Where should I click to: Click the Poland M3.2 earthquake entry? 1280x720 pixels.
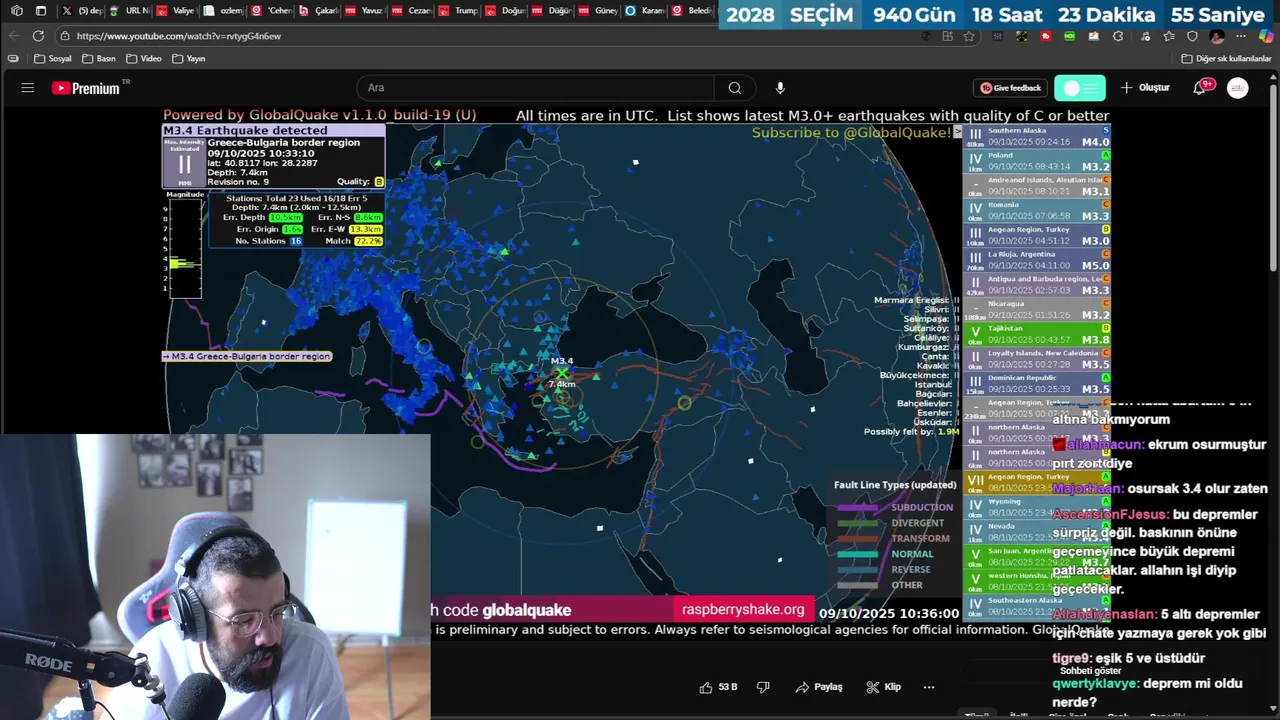[1037, 161]
